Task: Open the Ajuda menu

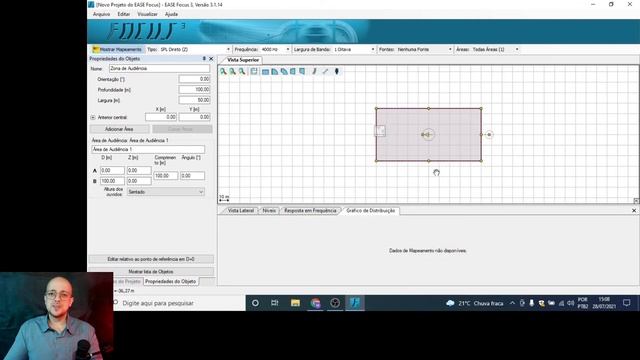Action: tap(171, 14)
